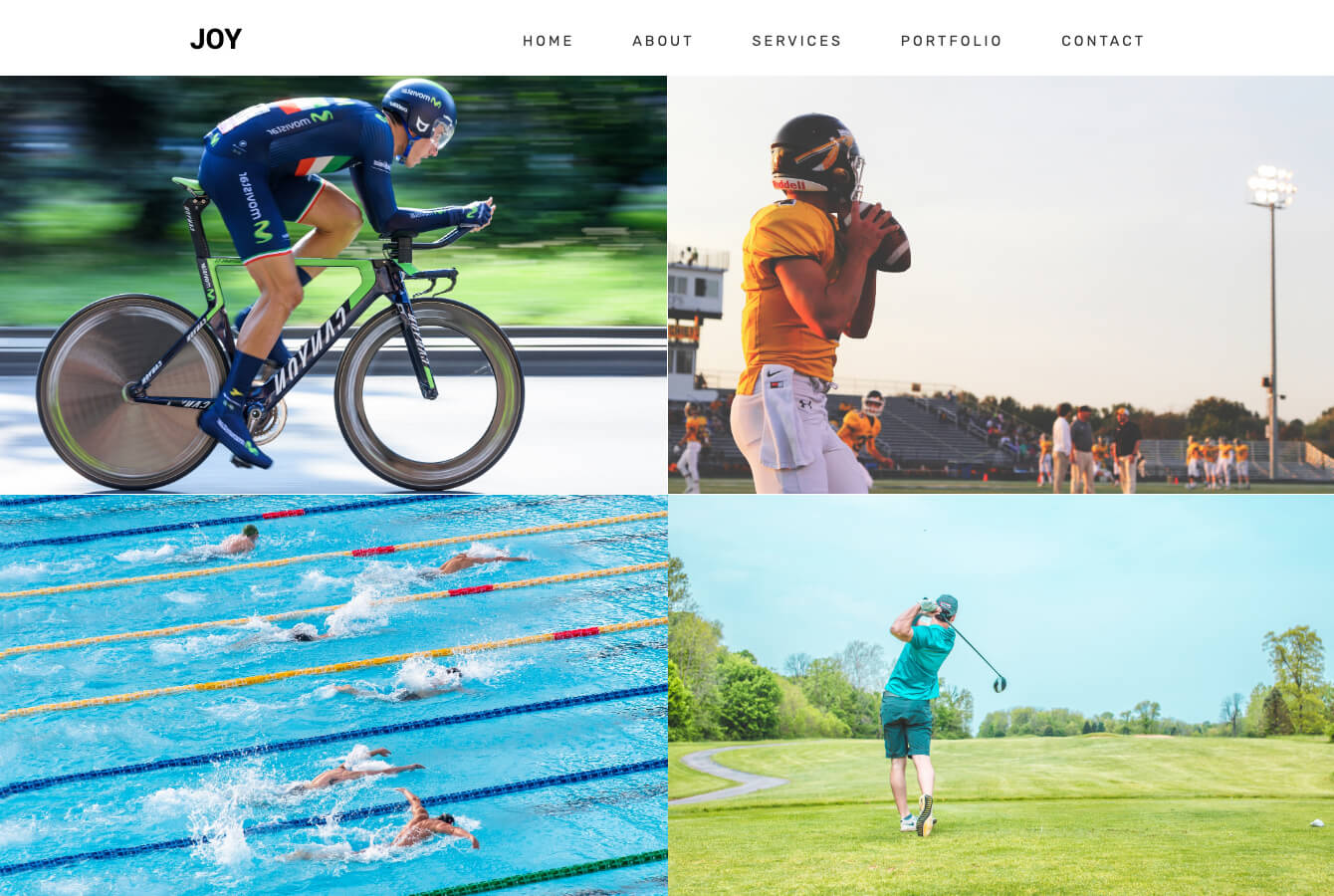This screenshot has width=1334, height=896.
Task: Go to the About page
Action: click(663, 41)
